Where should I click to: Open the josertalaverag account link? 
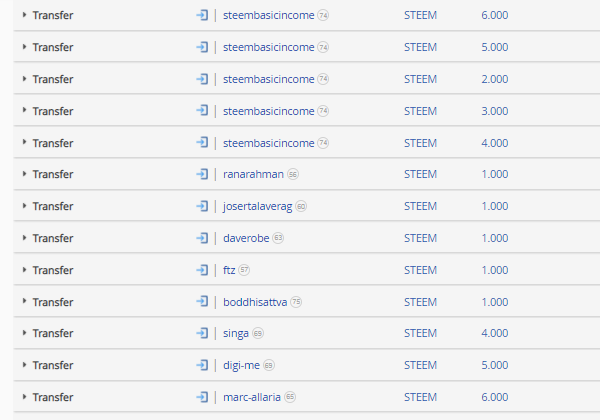point(258,207)
